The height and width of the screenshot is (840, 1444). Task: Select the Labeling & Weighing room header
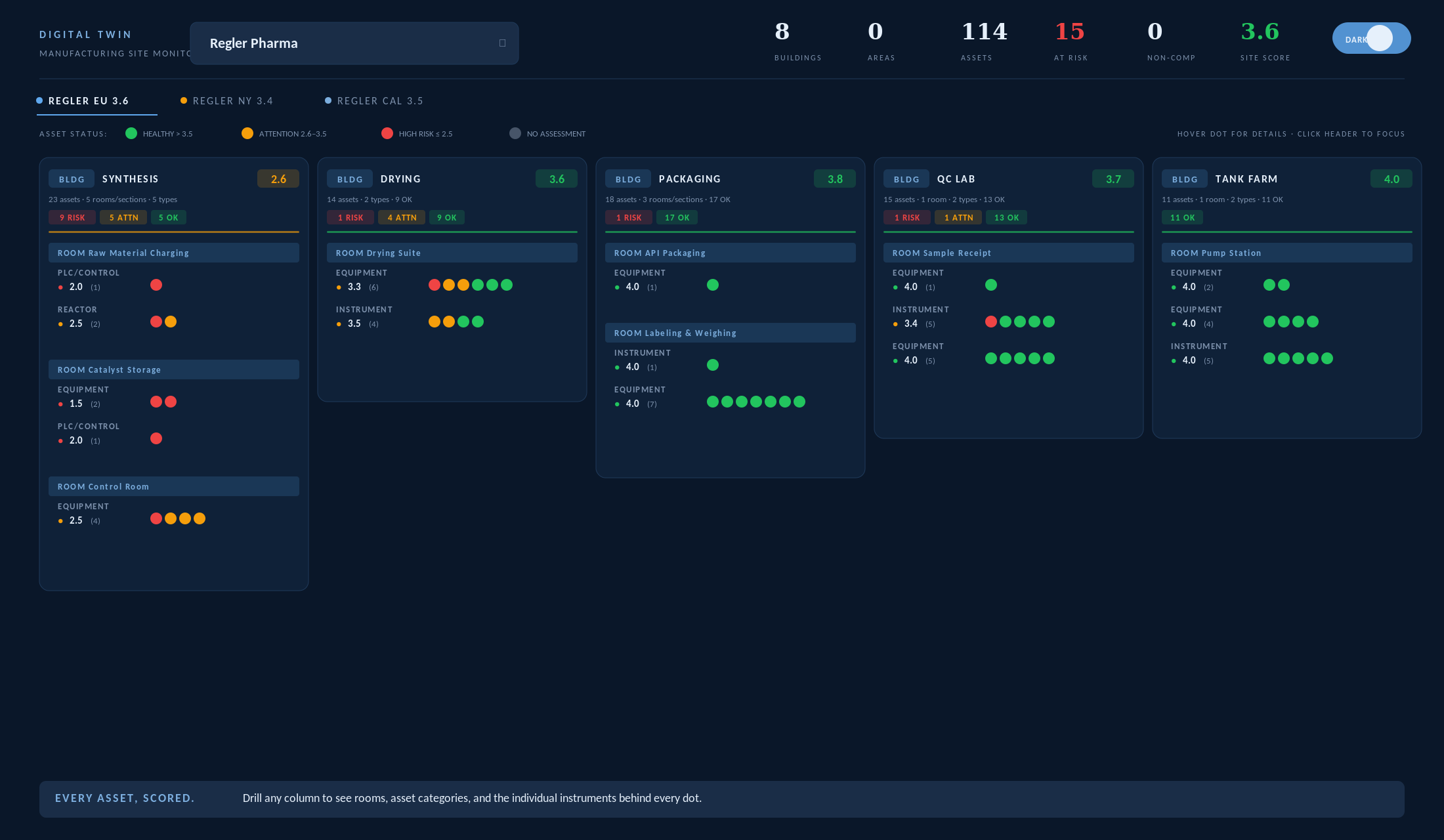[x=731, y=333]
